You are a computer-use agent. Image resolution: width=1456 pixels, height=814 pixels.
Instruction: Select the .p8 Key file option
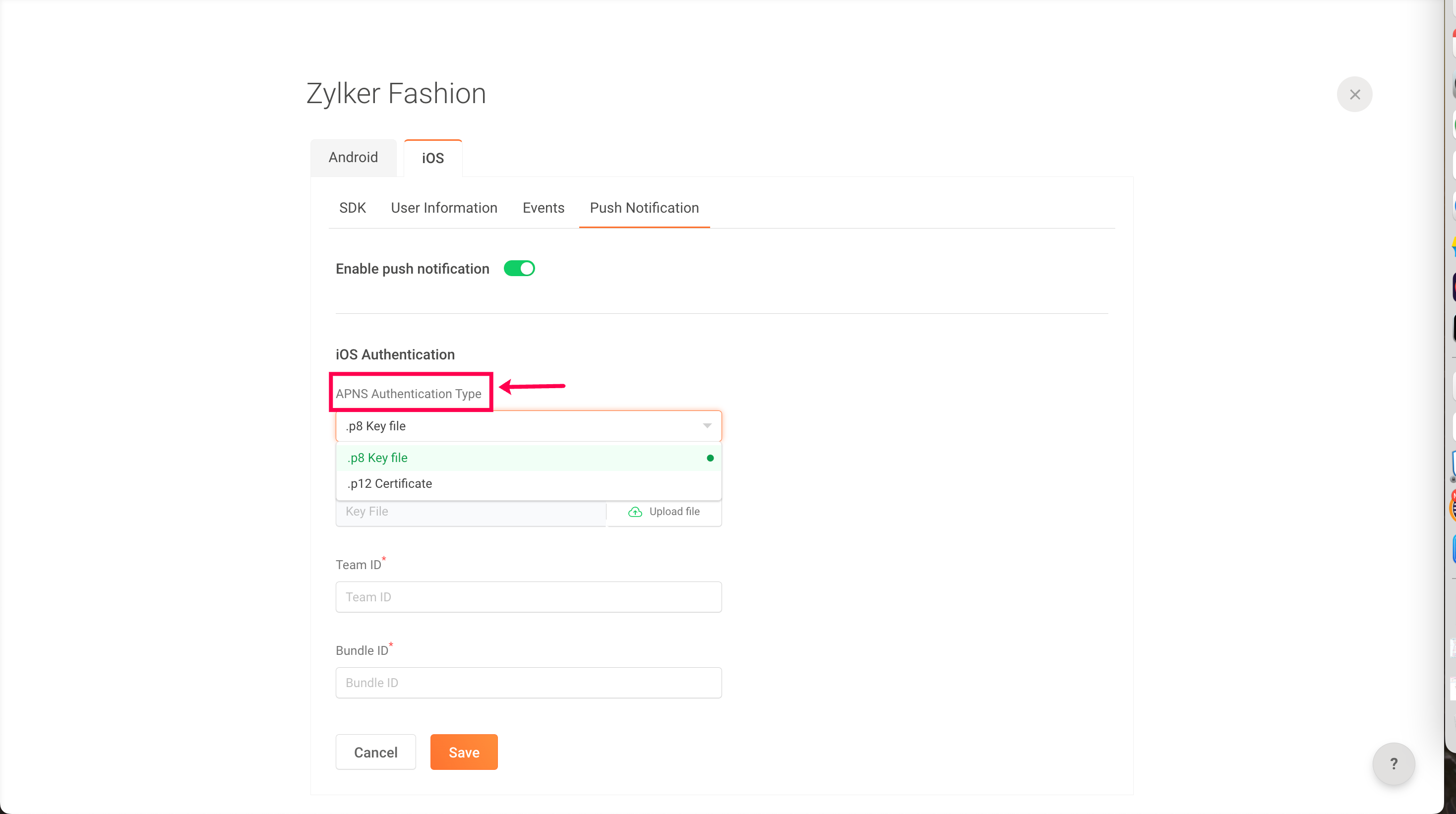click(377, 458)
